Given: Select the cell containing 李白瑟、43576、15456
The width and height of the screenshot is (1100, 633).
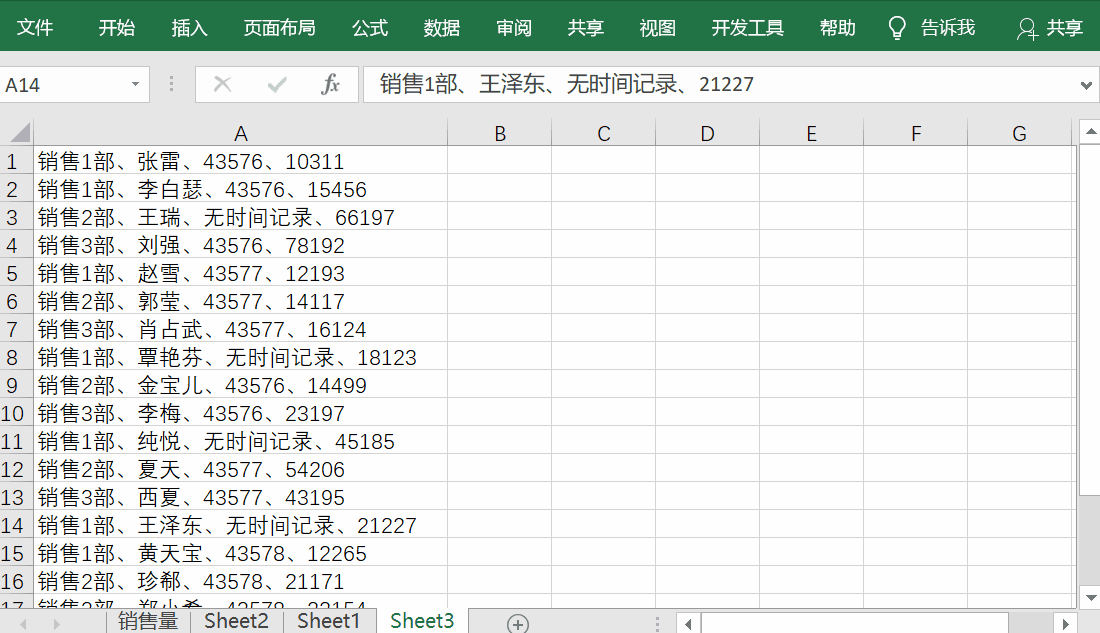Looking at the screenshot, I should tap(241, 189).
